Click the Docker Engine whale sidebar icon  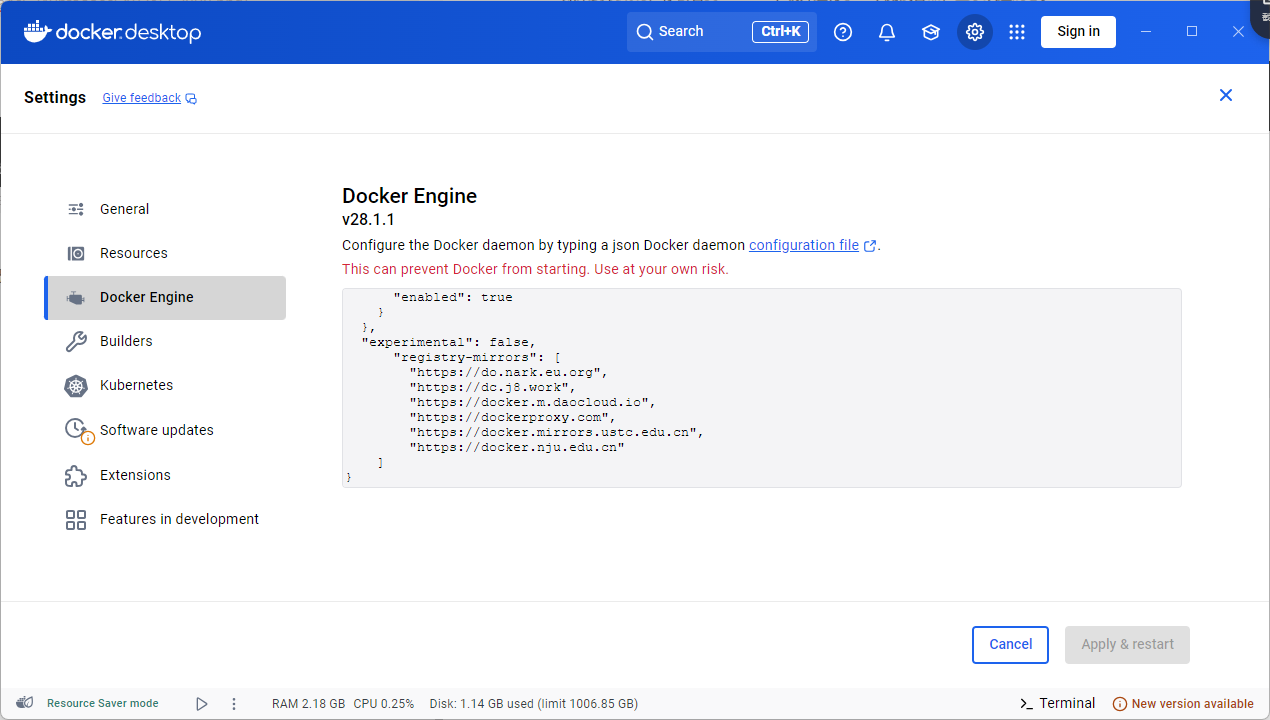pos(76,298)
